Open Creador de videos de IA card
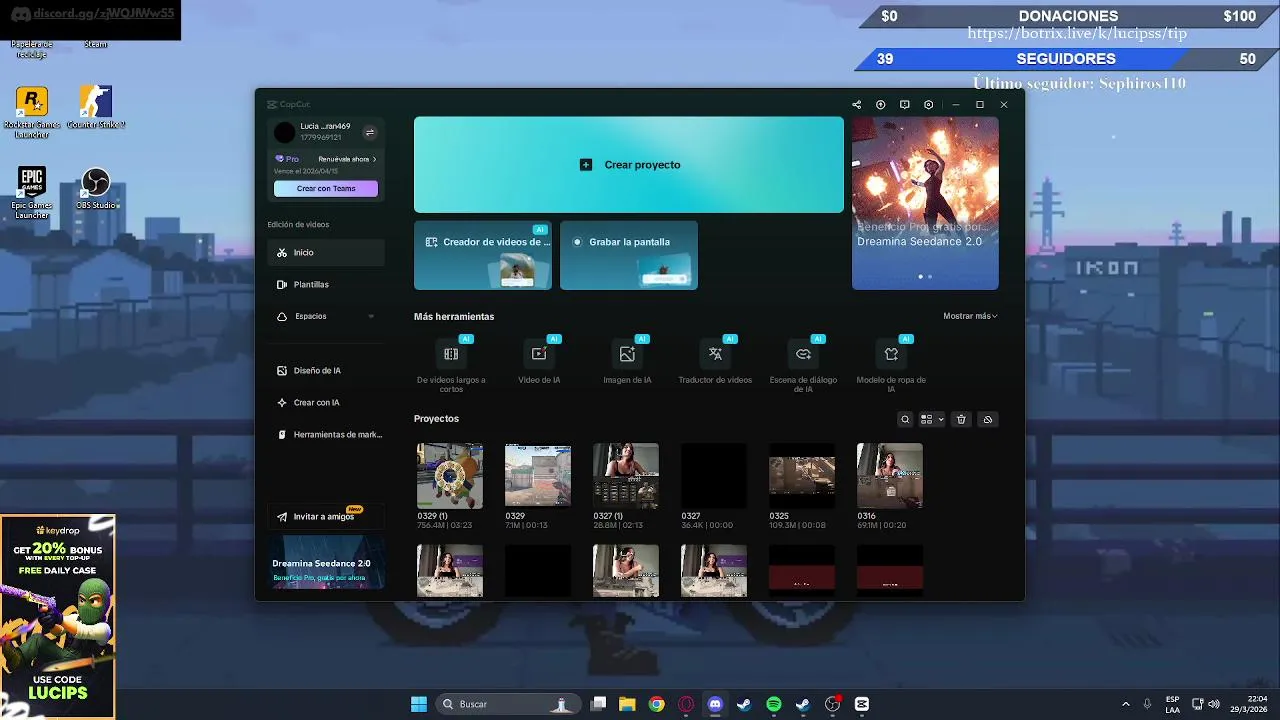The width and height of the screenshot is (1280, 720). tap(483, 255)
